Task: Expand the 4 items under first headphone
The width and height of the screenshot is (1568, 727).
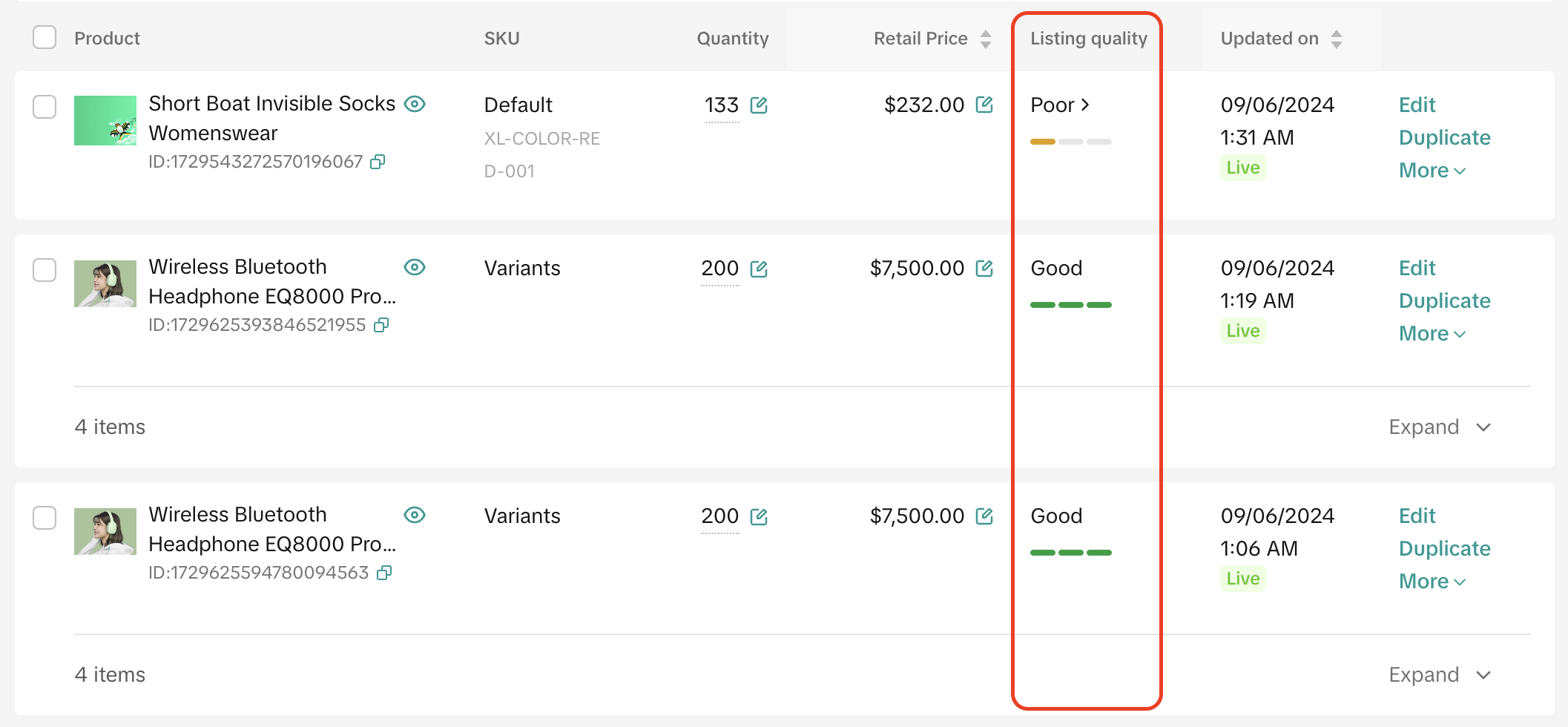Action: coord(1439,427)
